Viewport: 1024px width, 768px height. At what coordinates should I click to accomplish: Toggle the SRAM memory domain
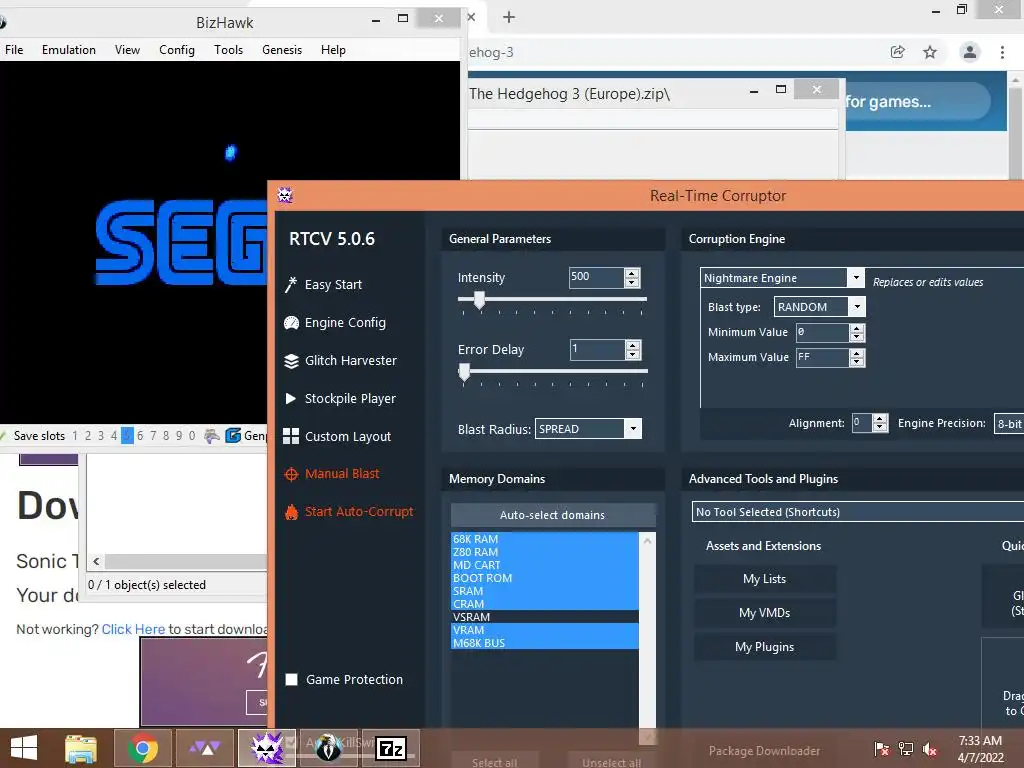[545, 591]
